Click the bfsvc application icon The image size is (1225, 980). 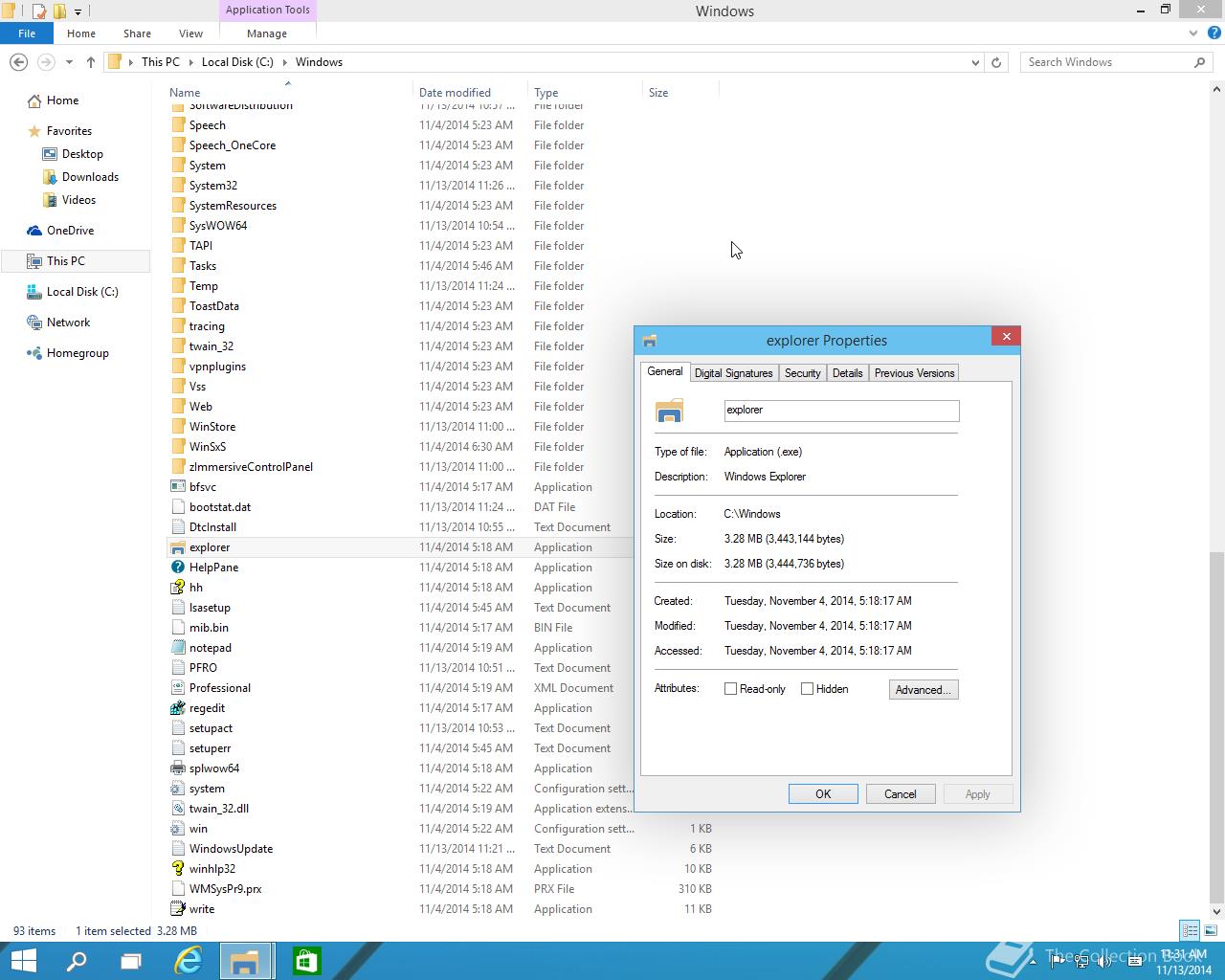coord(177,487)
